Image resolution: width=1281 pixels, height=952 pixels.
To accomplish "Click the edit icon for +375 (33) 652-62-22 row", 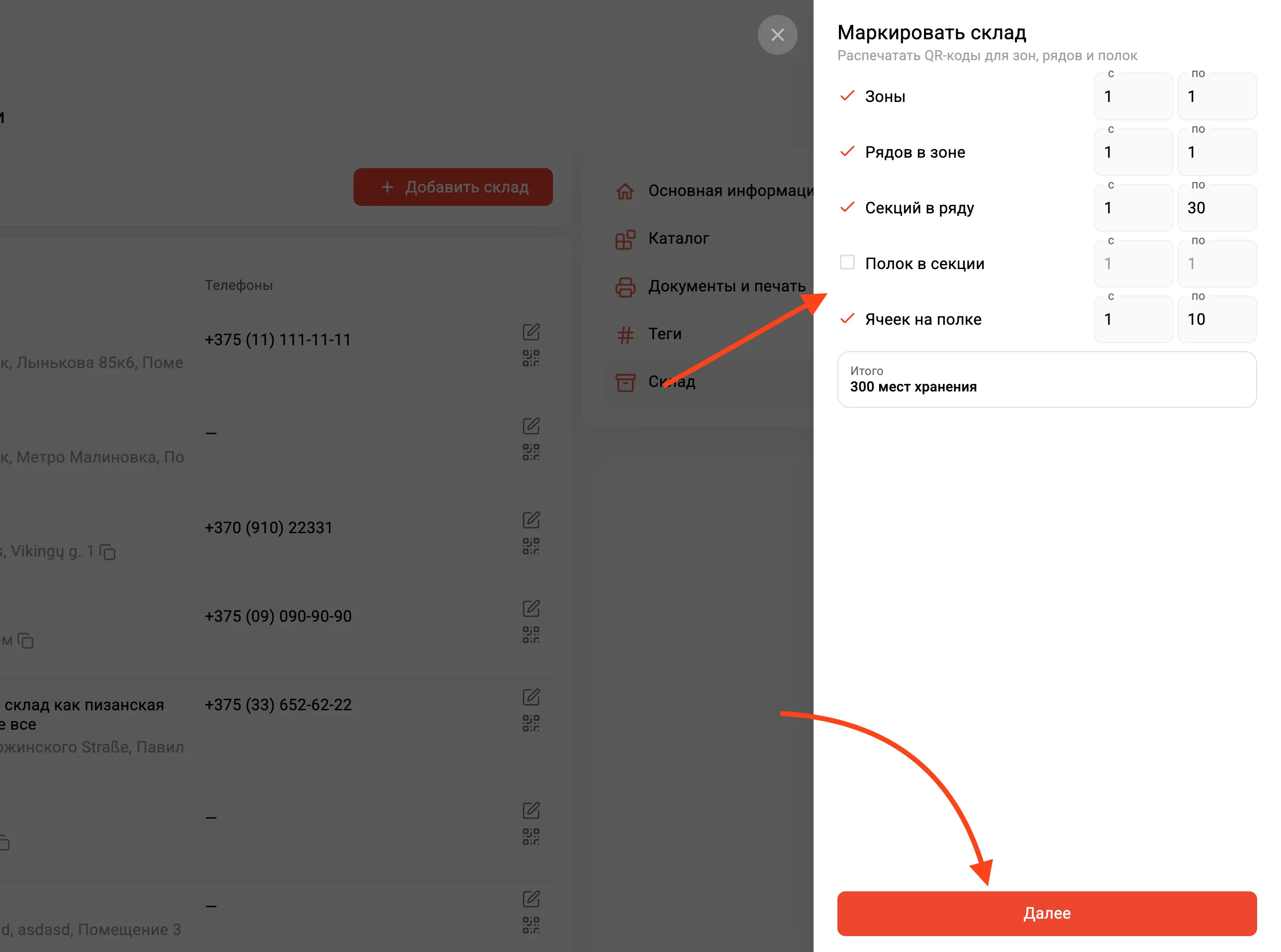I will click(x=531, y=697).
